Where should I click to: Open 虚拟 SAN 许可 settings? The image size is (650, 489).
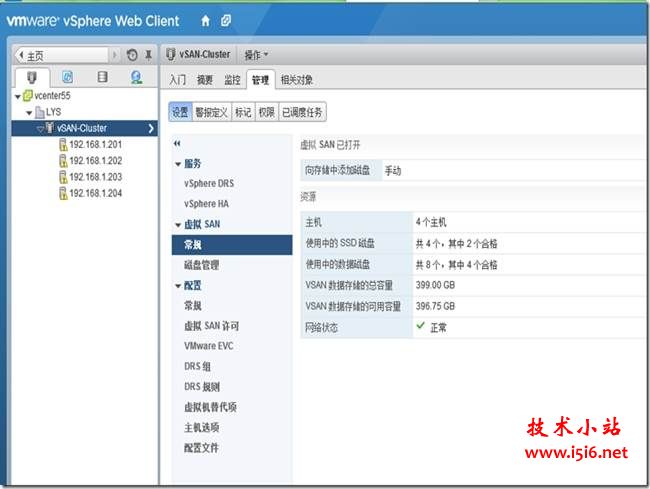pyautogui.click(x=211, y=326)
